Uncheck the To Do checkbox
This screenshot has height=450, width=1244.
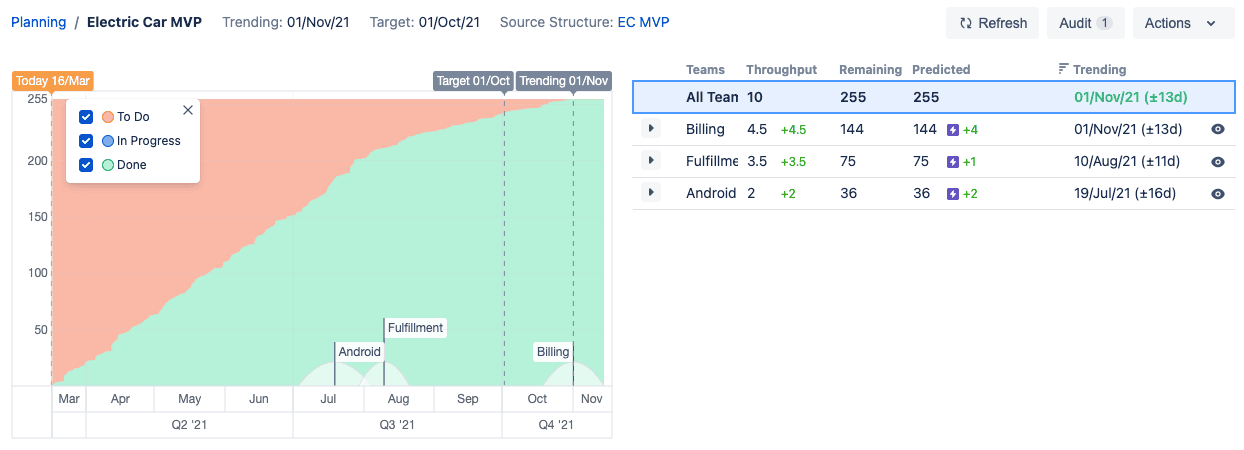[86, 117]
